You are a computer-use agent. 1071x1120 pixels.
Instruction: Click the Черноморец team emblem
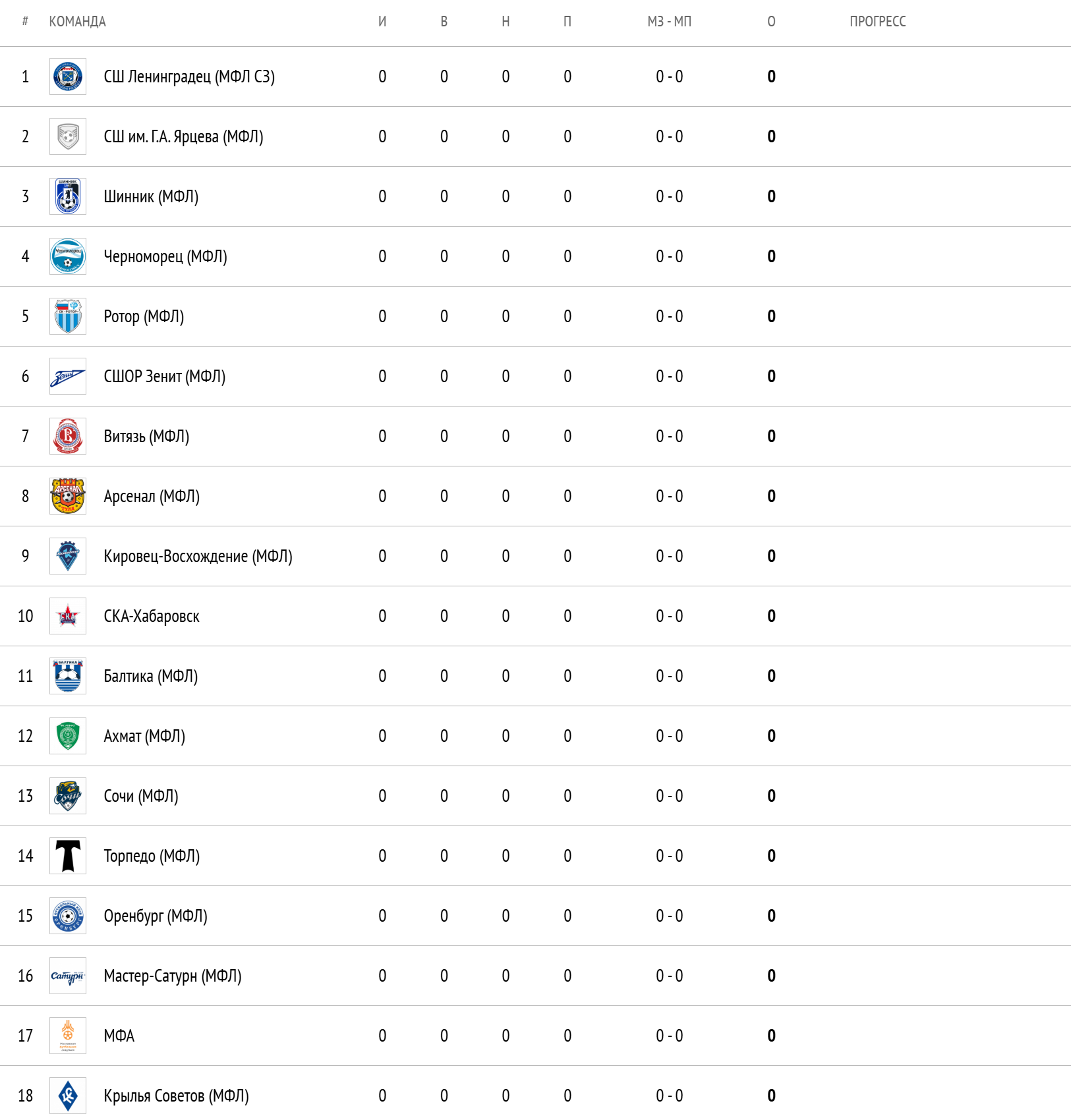[68, 256]
